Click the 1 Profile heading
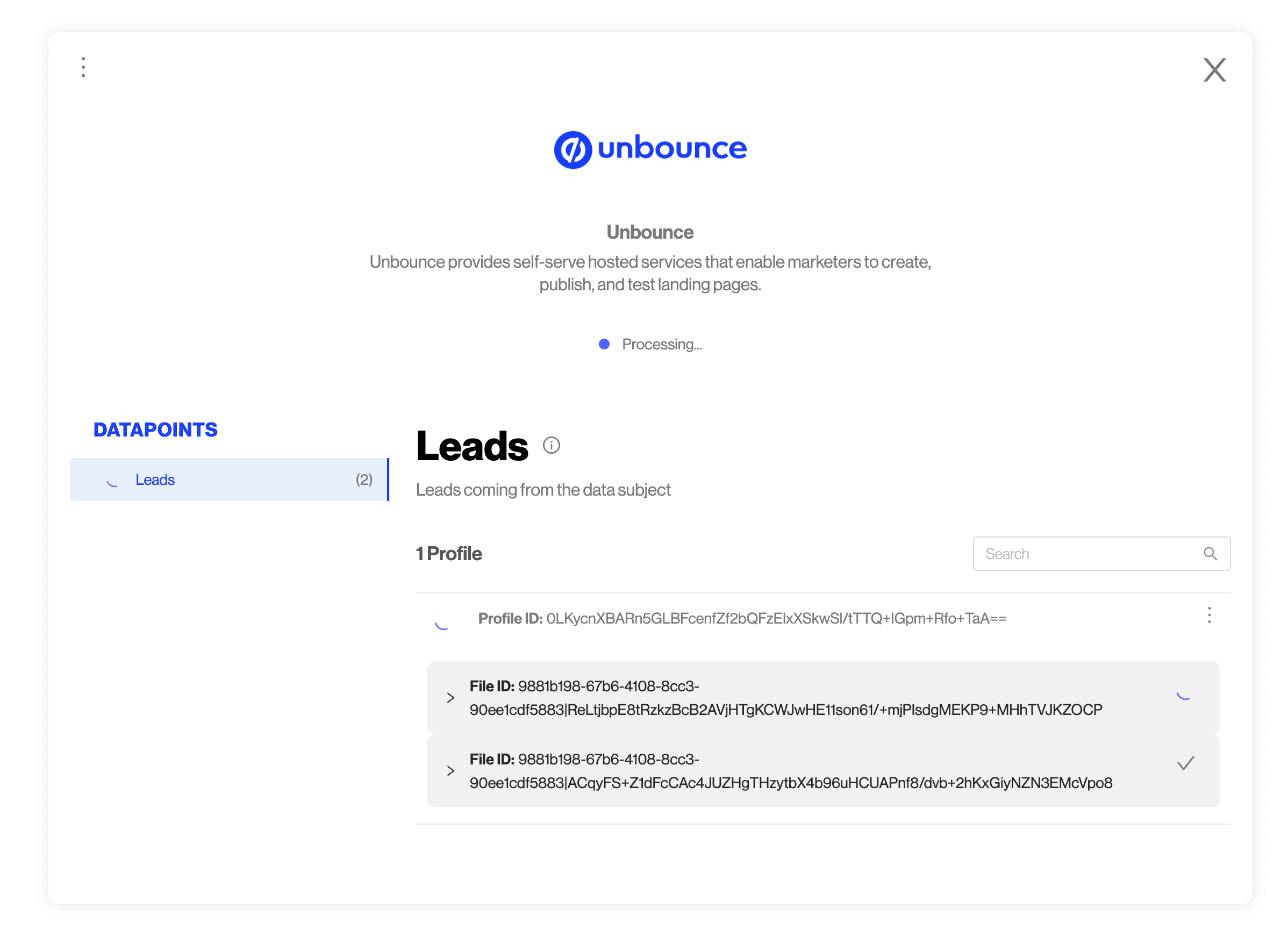 click(x=449, y=554)
